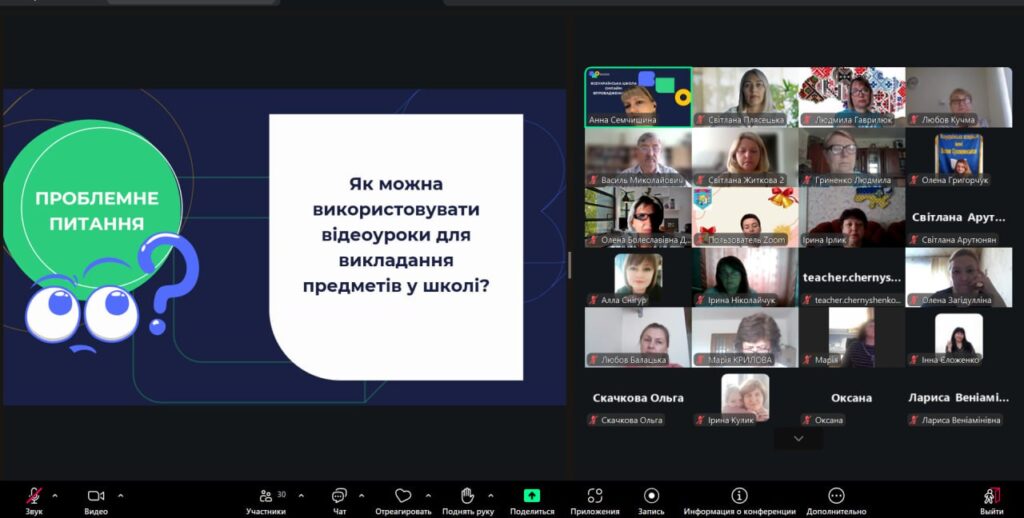Open the Дополнительно more options icon

tap(836, 496)
